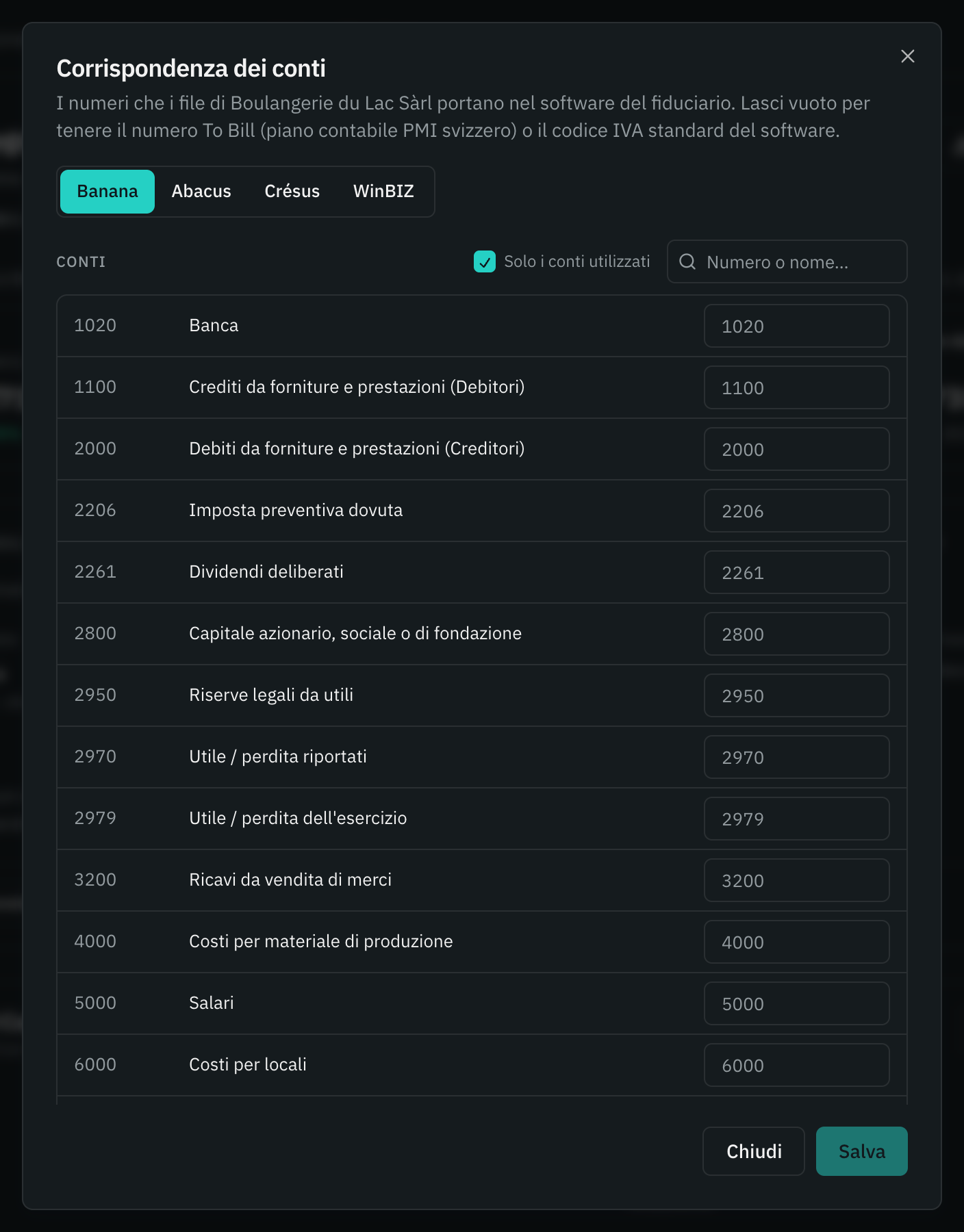Click 'Utile / perdita dell'esercizio' name
The image size is (964, 1232).
point(298,818)
